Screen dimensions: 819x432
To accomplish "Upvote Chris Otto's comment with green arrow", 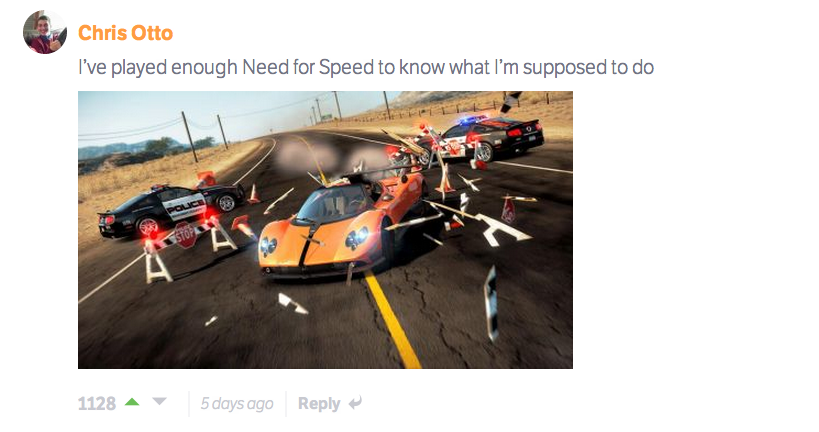I will 132,402.
